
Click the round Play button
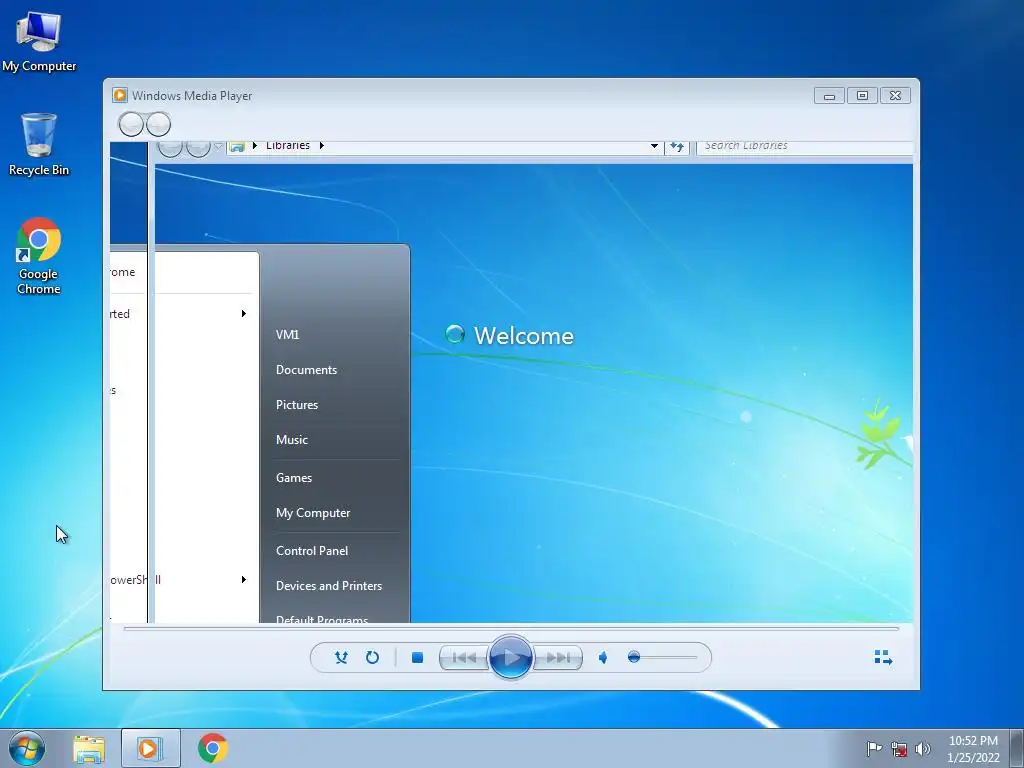(510, 658)
